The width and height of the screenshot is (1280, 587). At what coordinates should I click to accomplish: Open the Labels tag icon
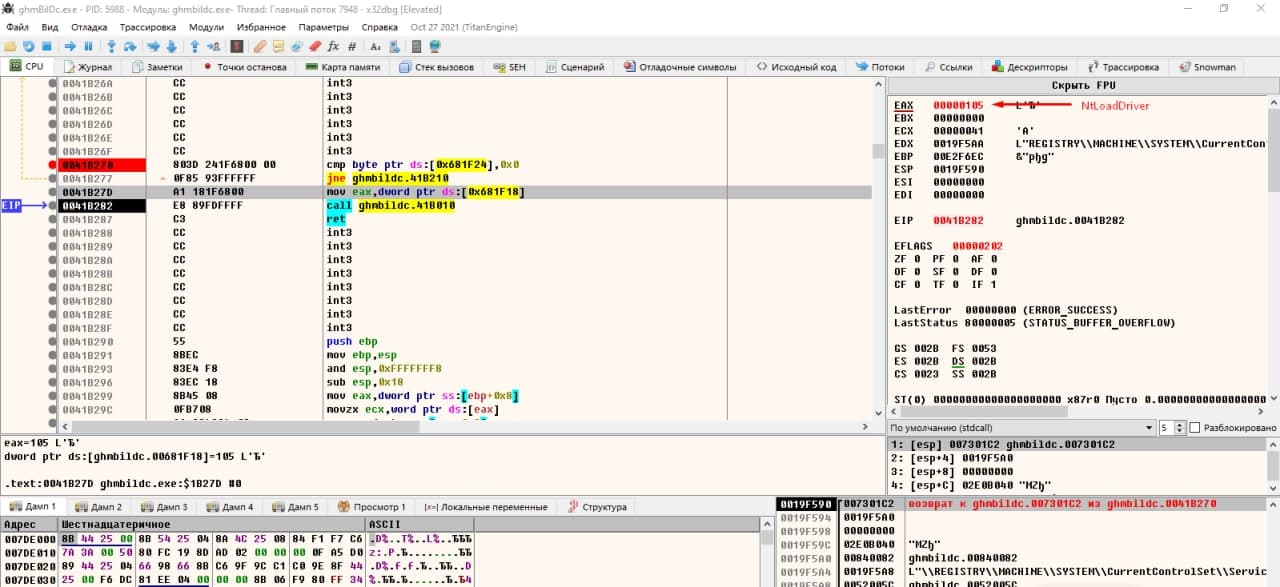297,46
